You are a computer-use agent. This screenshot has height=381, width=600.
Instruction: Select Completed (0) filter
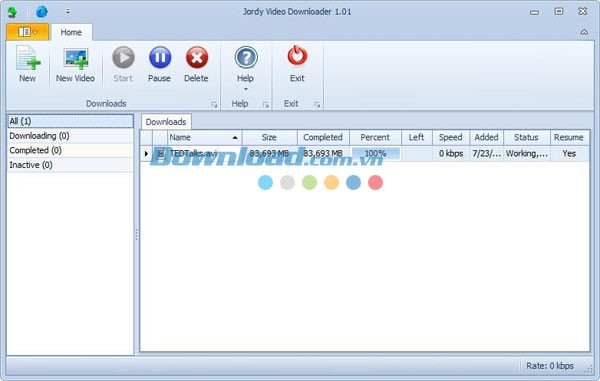[x=70, y=150]
